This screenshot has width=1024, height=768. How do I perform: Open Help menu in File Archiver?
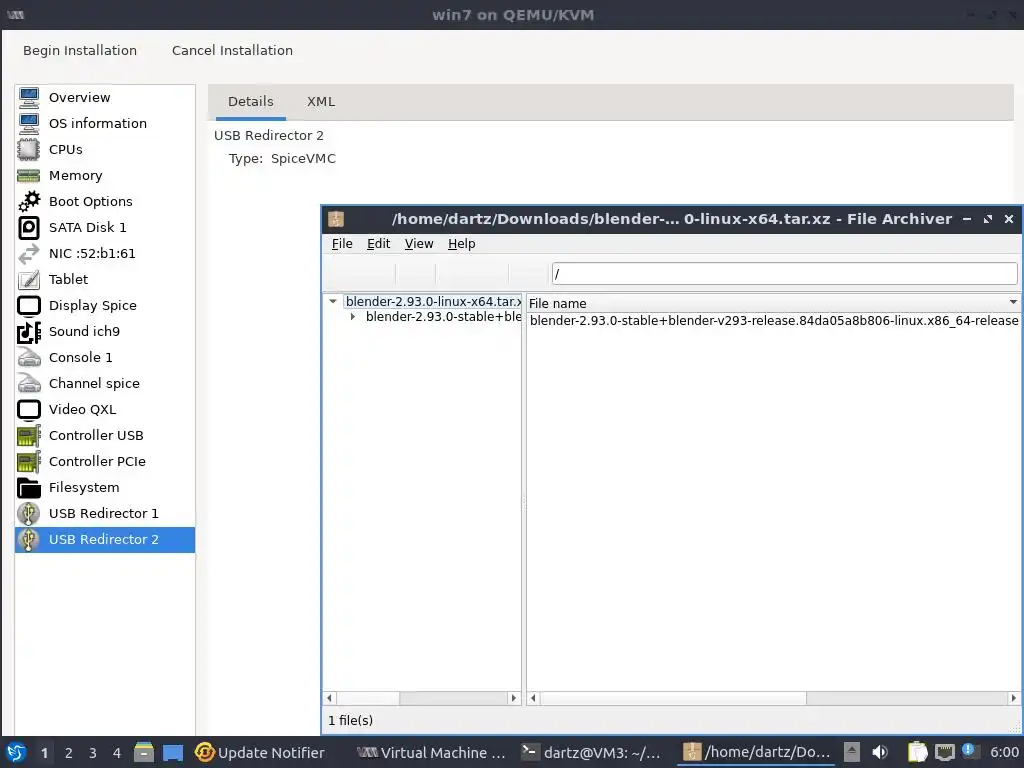[x=462, y=244]
